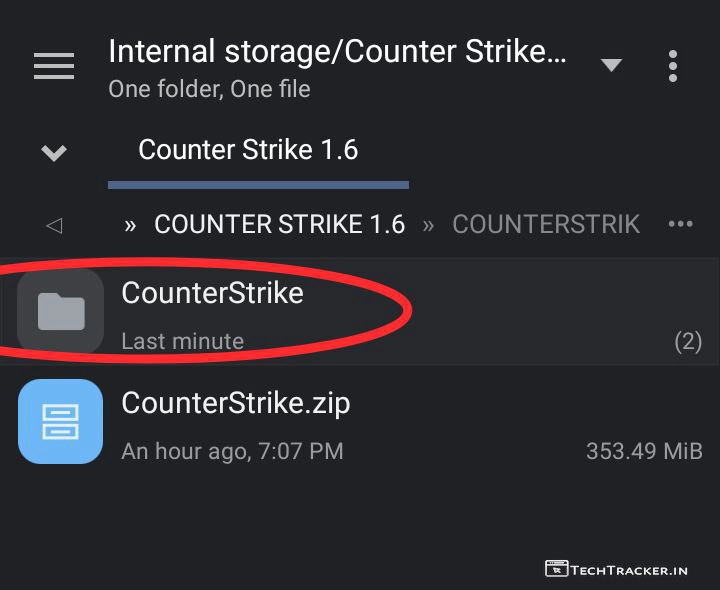This screenshot has width=720, height=590.
Task: Expand the storage location dropdown arrow
Action: pos(611,66)
